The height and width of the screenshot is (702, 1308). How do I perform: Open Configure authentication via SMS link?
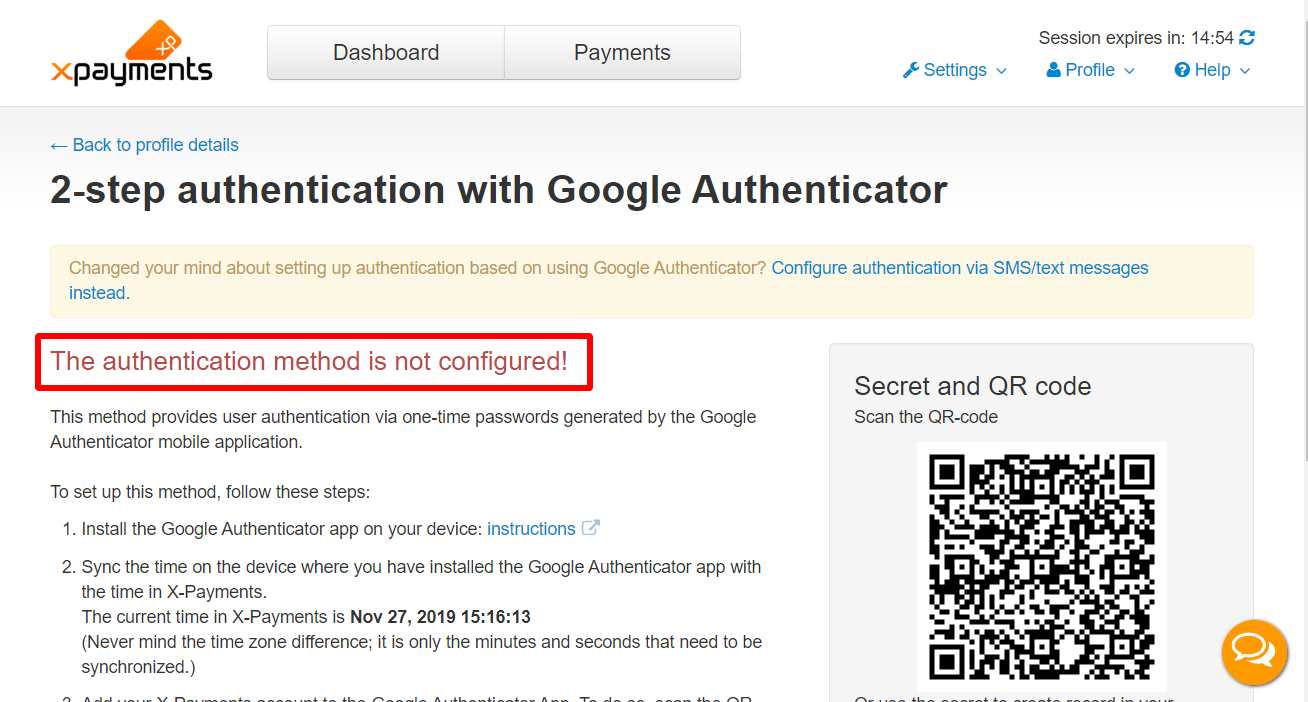609,280
